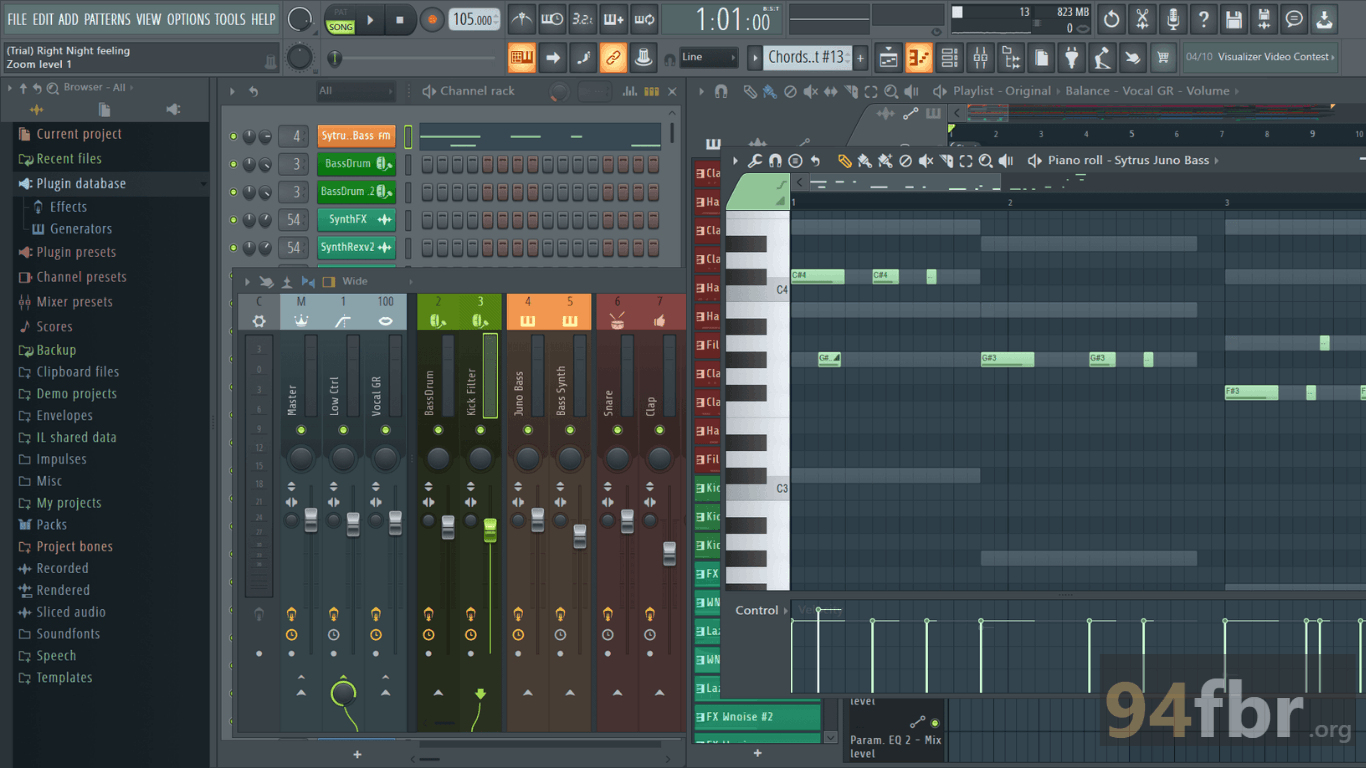Click the BassDrum .2 channel button

(356, 191)
